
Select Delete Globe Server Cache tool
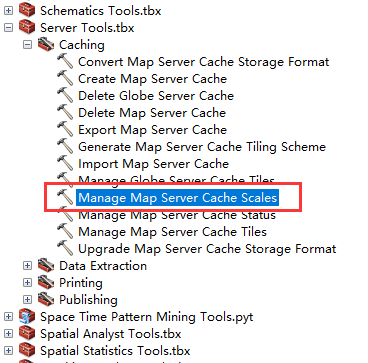(156, 96)
